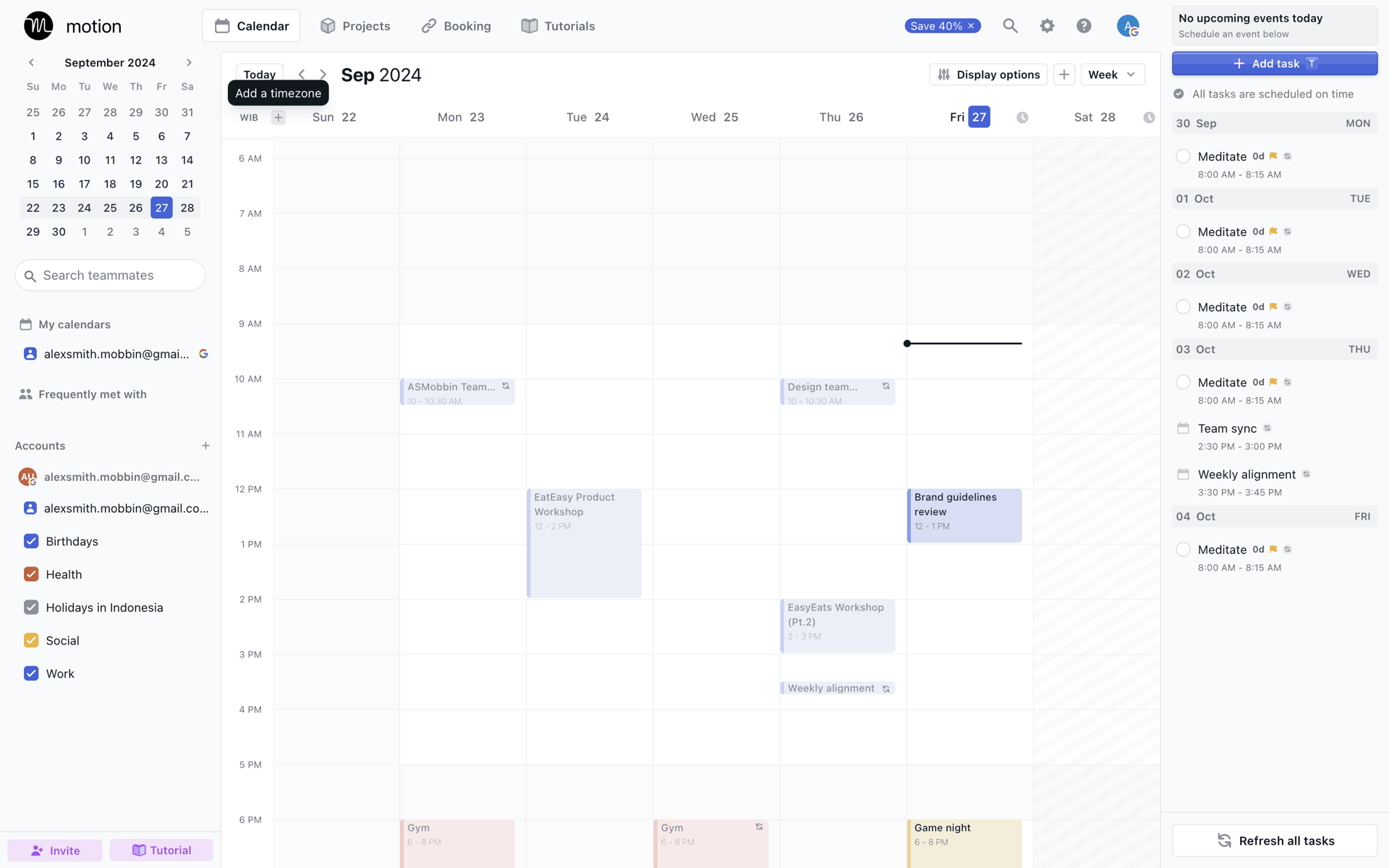This screenshot has height=868, width=1389.
Task: Open EasyEats Workshop (Pt.2) event
Action: tap(838, 626)
